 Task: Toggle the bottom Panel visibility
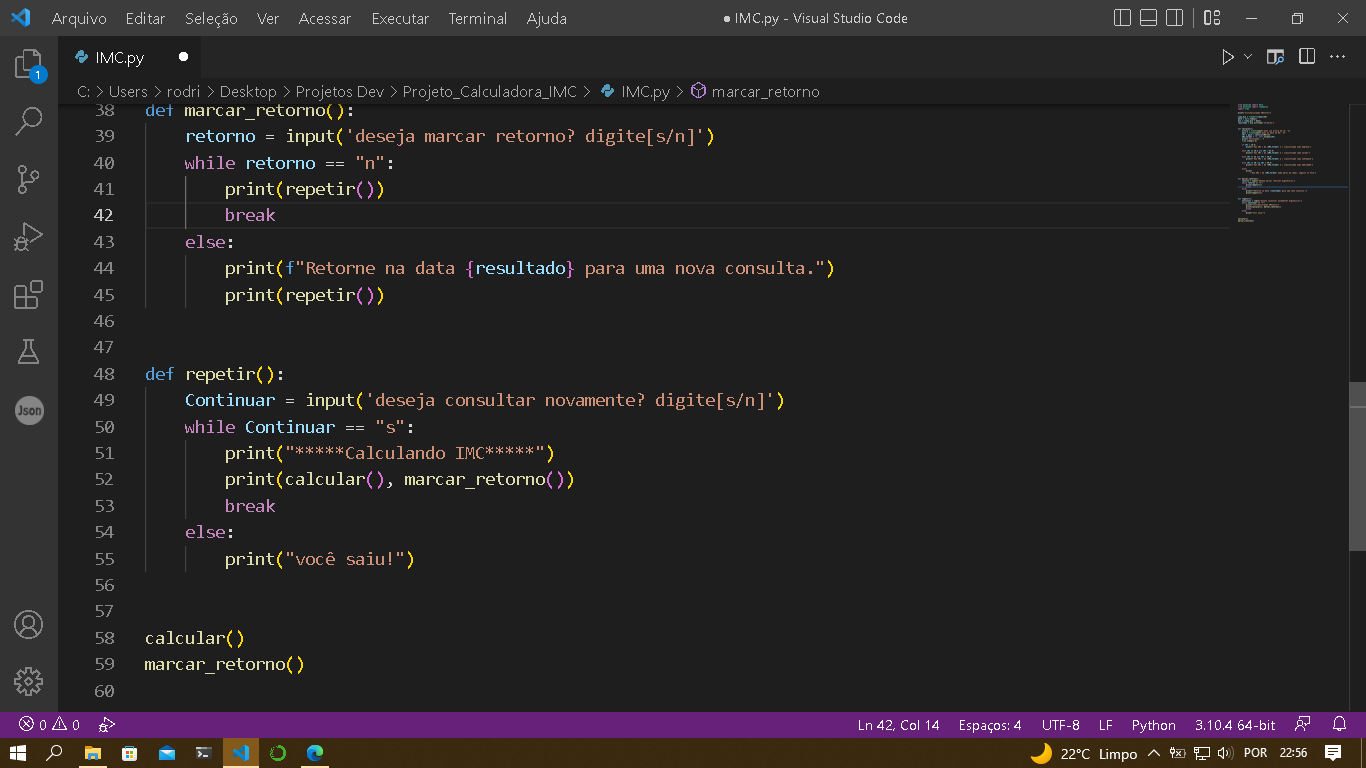pos(1148,18)
